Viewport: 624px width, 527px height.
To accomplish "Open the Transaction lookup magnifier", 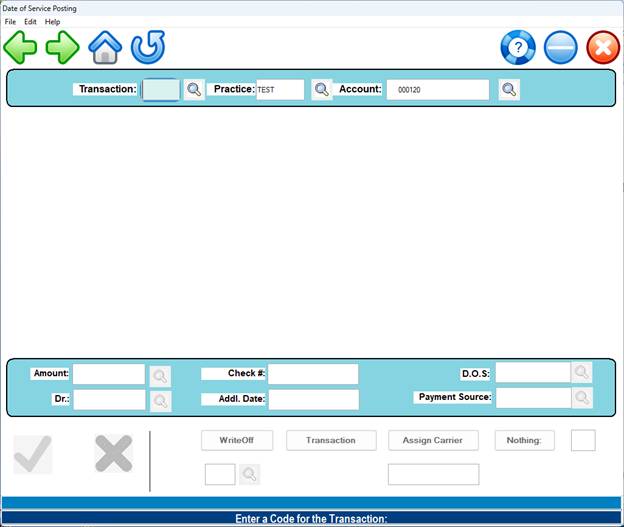I will pos(194,90).
